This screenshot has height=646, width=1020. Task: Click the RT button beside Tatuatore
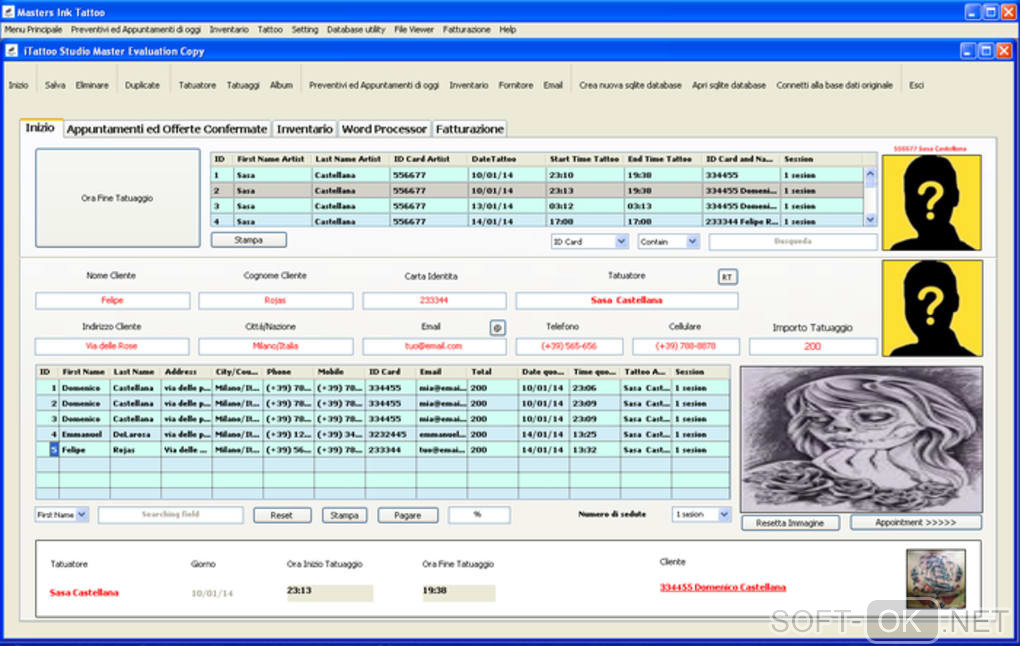click(727, 277)
